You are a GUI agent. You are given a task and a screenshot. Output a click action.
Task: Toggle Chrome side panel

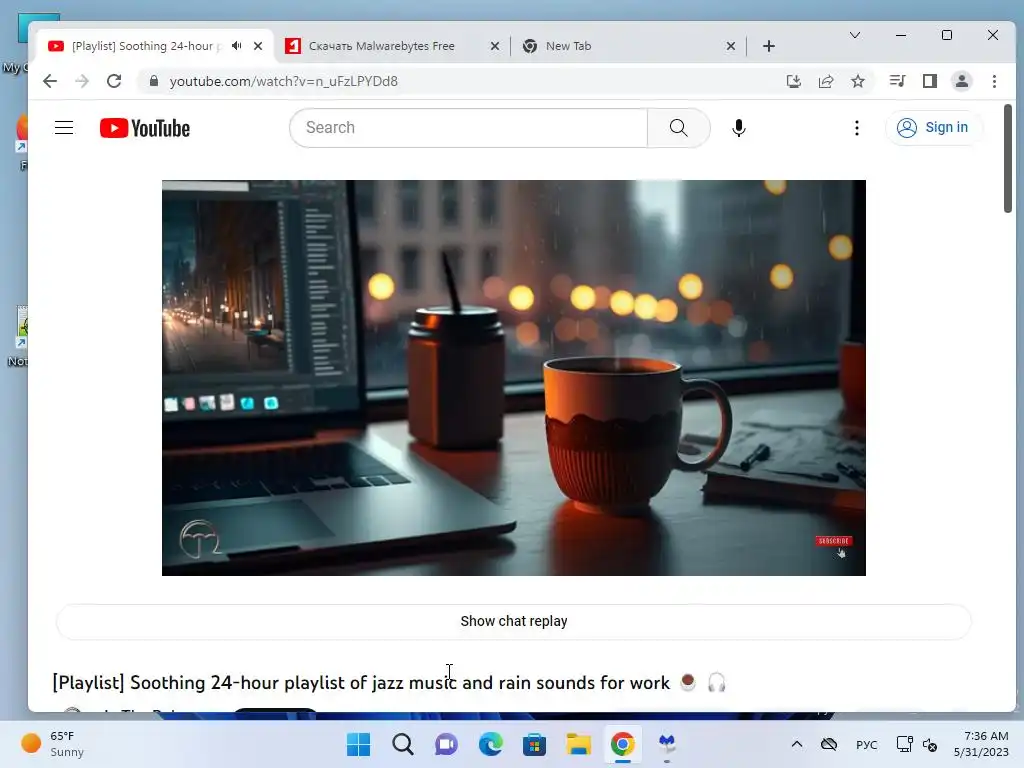[929, 81]
